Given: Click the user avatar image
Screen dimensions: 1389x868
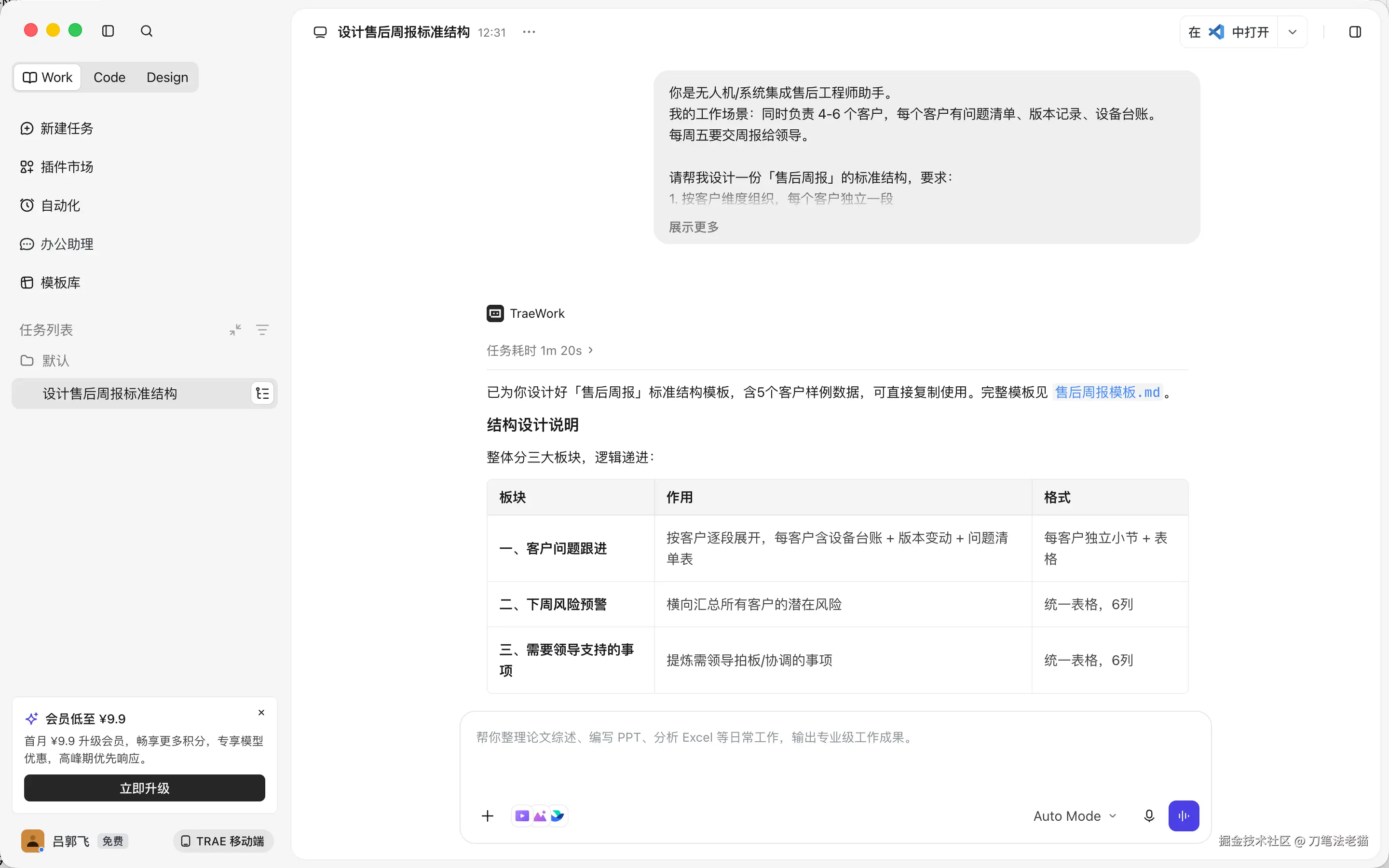Looking at the screenshot, I should (33, 841).
